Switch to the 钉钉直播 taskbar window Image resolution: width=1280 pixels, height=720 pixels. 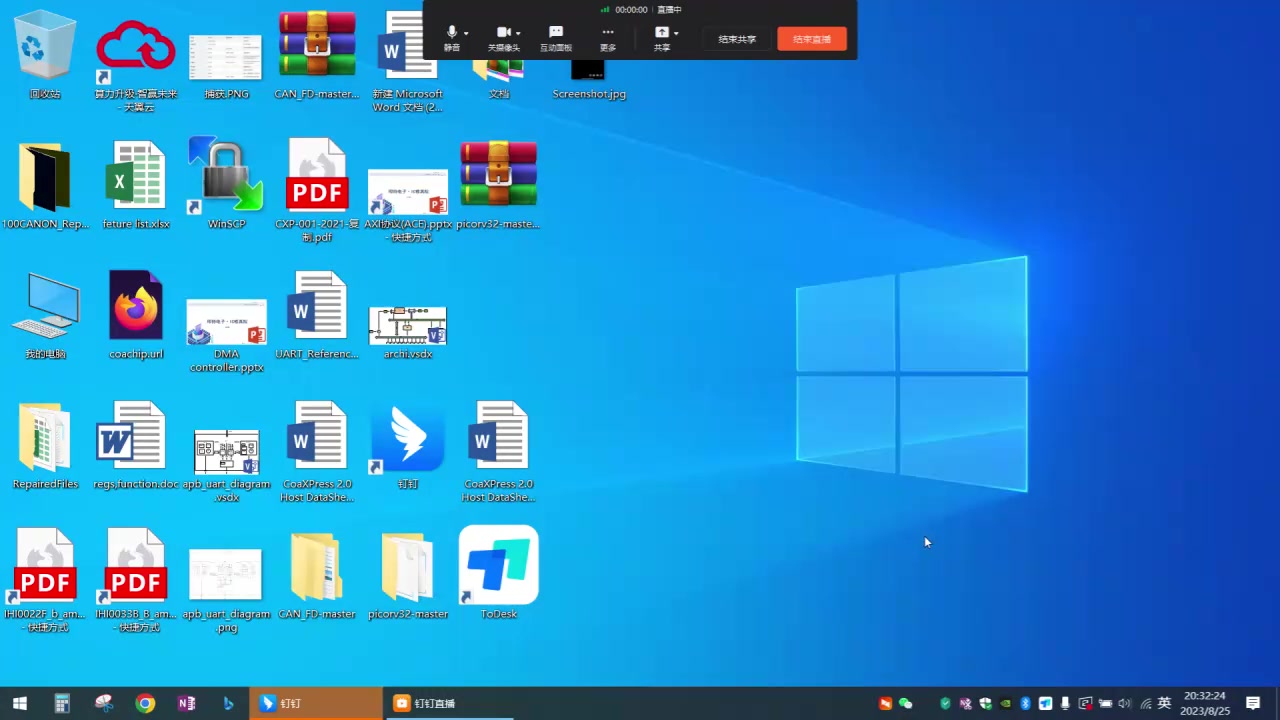448,703
